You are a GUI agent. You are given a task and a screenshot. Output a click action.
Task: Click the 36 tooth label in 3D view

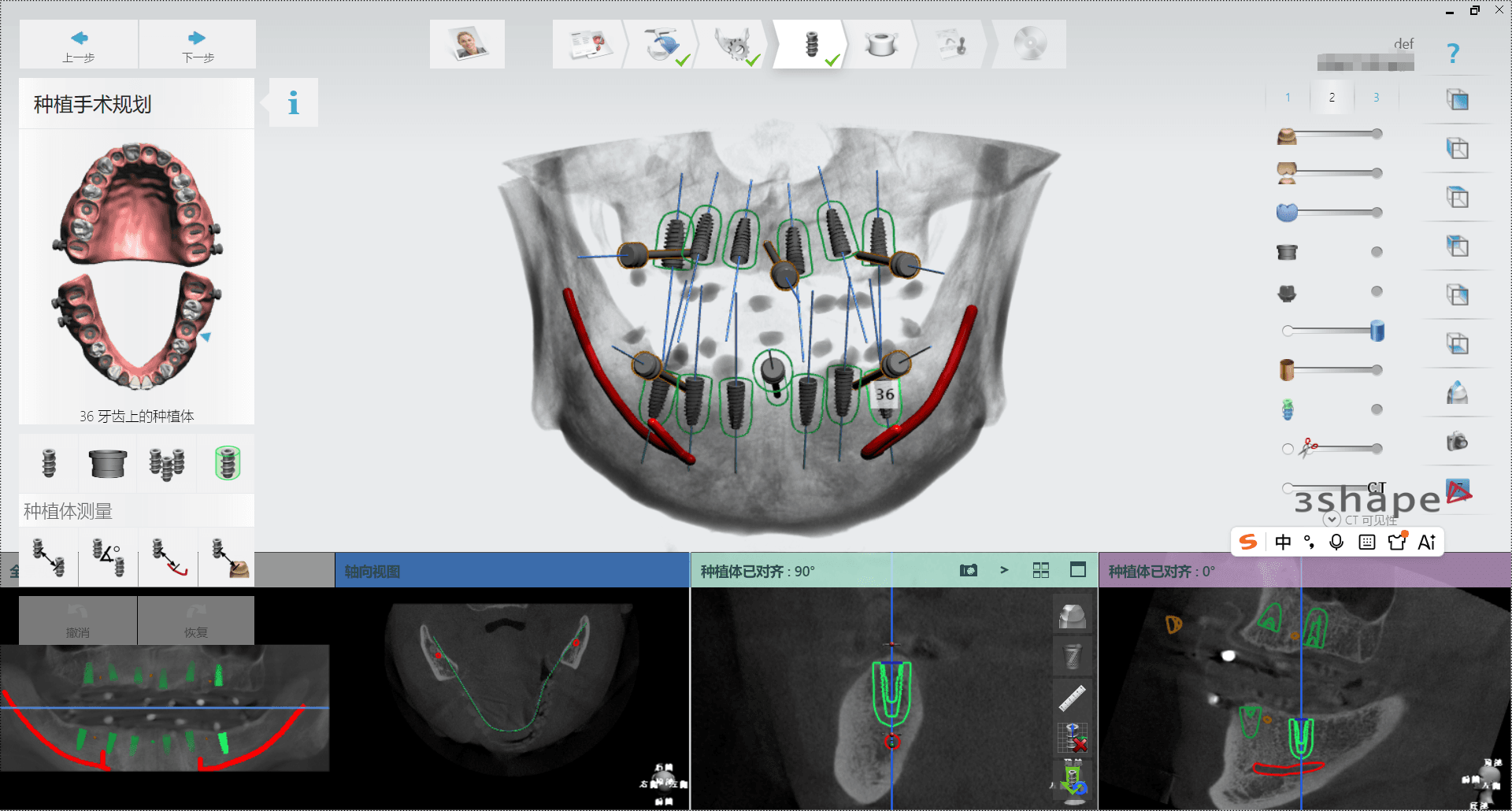pos(885,394)
